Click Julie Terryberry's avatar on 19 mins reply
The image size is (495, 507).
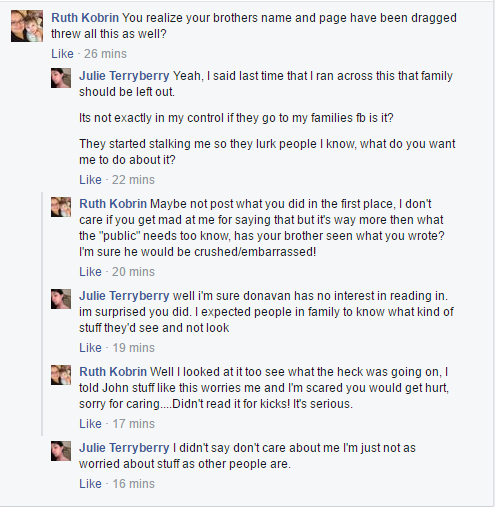pos(61,299)
